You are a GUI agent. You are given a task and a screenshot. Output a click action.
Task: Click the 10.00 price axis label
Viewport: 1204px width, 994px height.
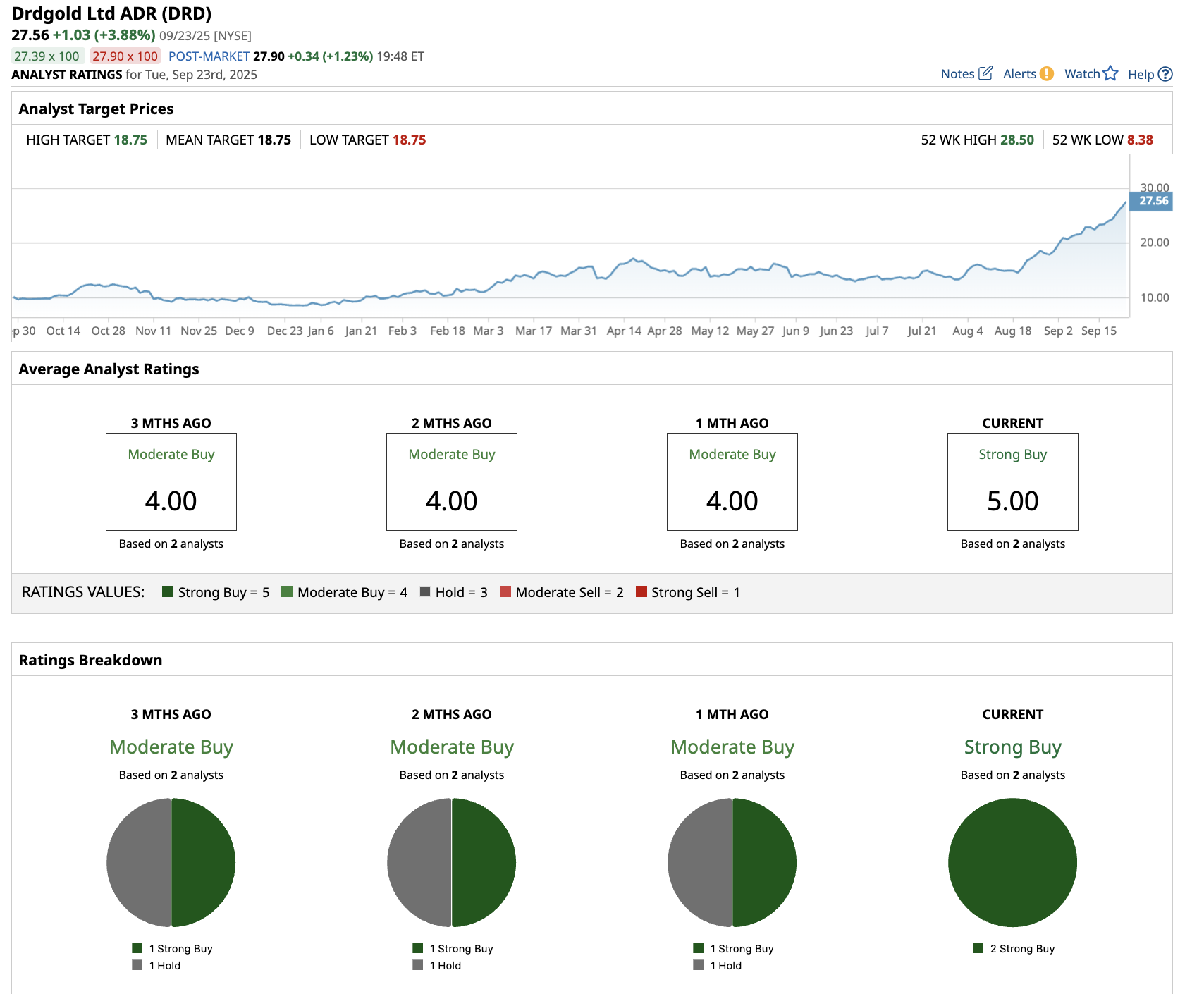(1155, 297)
